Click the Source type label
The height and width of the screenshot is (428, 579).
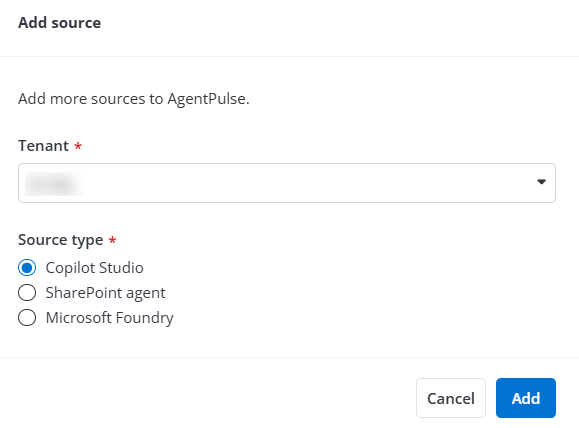61,240
